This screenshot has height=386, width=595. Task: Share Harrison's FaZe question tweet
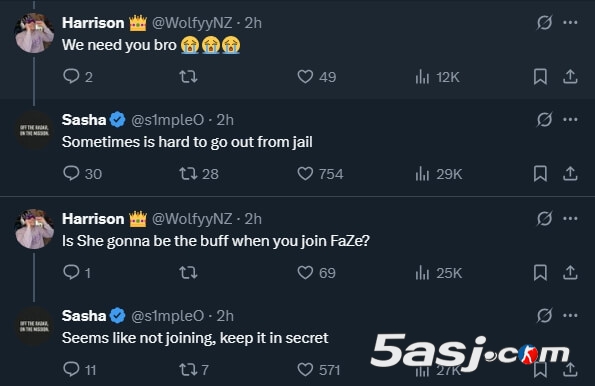pyautogui.click(x=570, y=273)
